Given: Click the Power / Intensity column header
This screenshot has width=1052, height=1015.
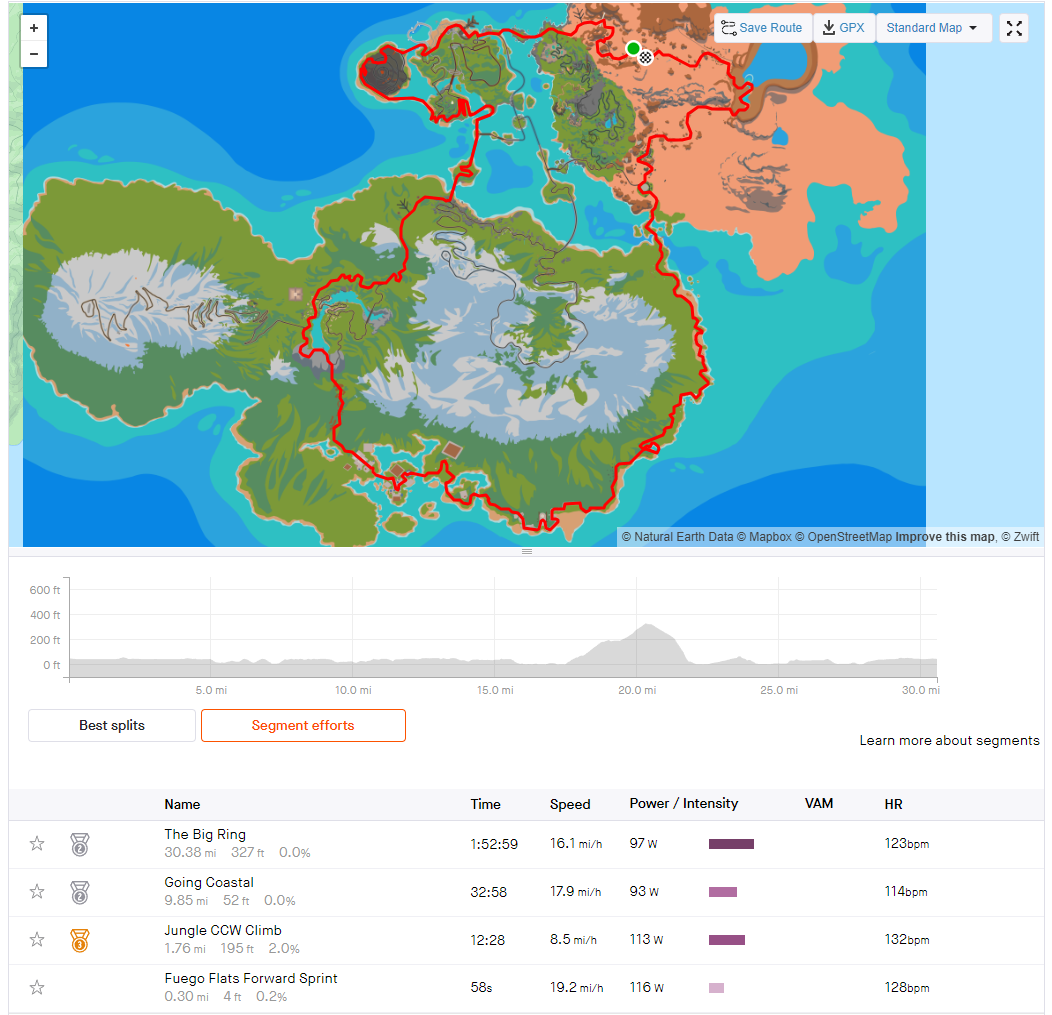Looking at the screenshot, I should (x=684, y=804).
